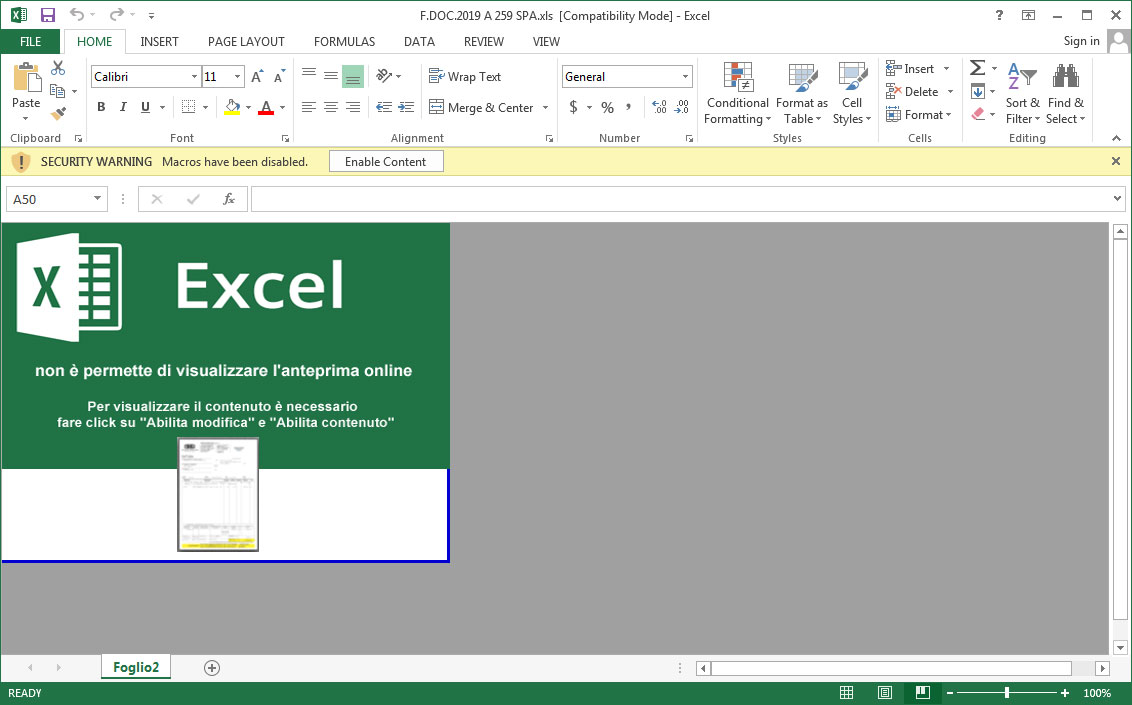
Task: Open the Font Size dropdown
Action: pyautogui.click(x=239, y=76)
